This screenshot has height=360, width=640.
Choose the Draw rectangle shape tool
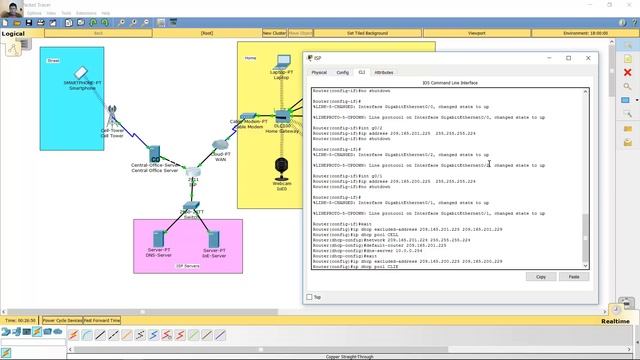pos(626,100)
